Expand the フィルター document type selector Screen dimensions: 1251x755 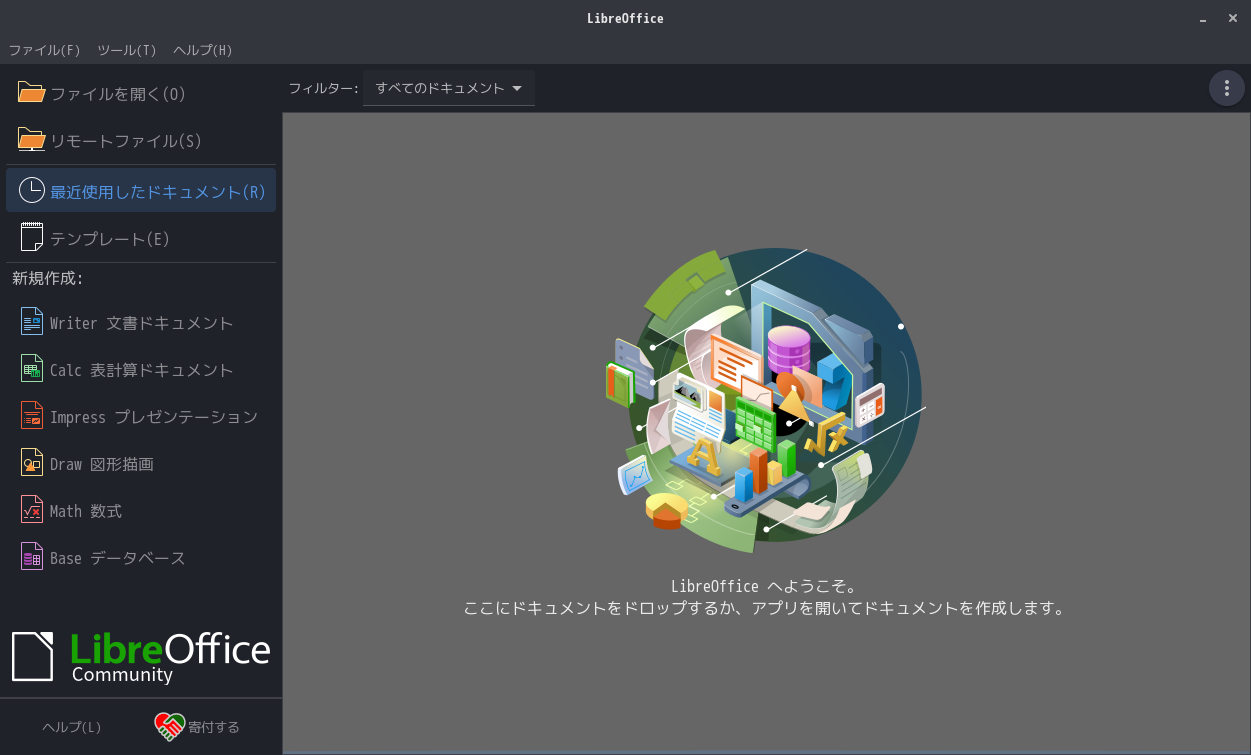447,88
